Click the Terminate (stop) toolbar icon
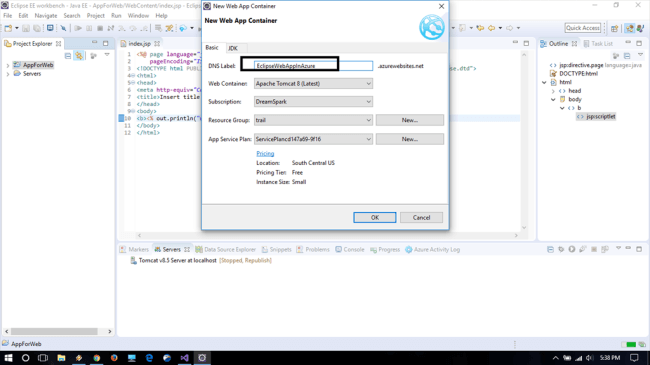This screenshot has width=650, height=365. (x=100, y=28)
